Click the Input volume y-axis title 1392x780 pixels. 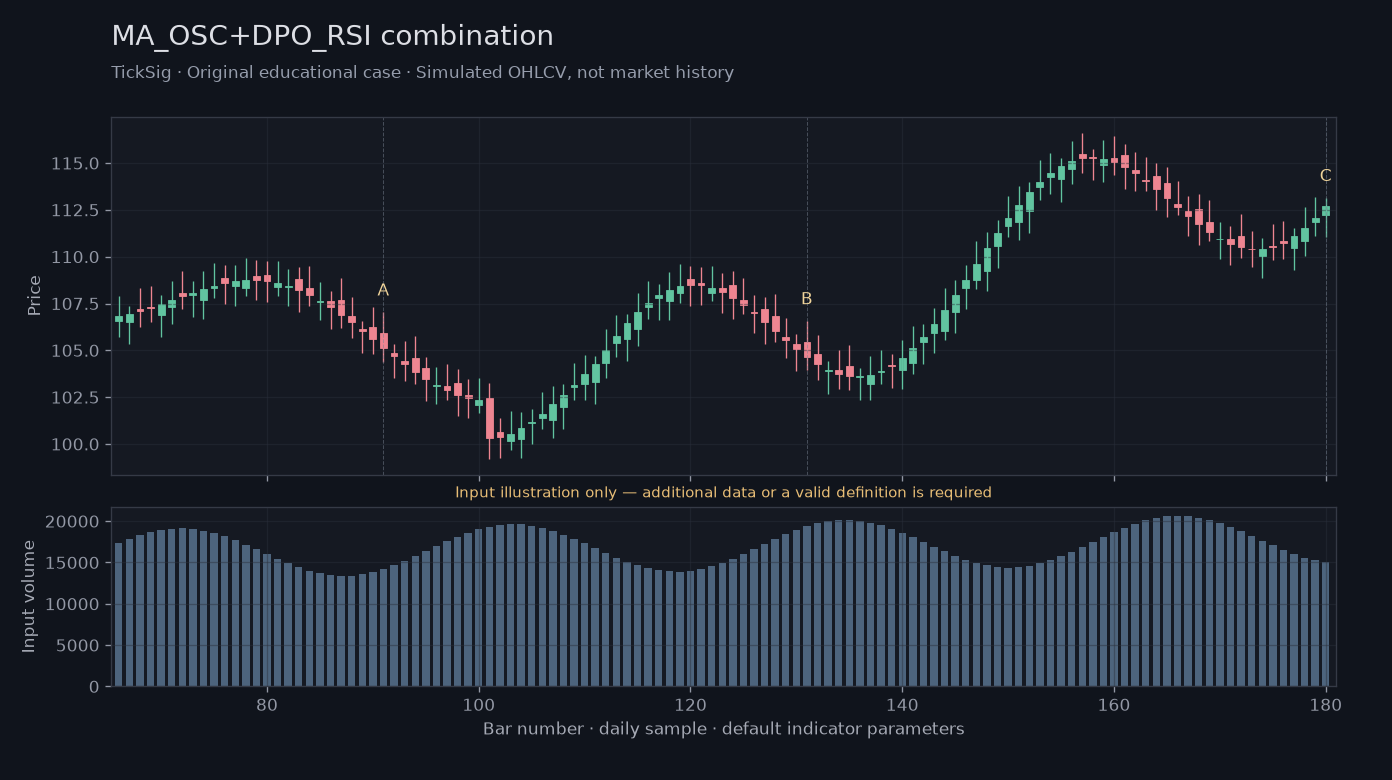click(29, 596)
